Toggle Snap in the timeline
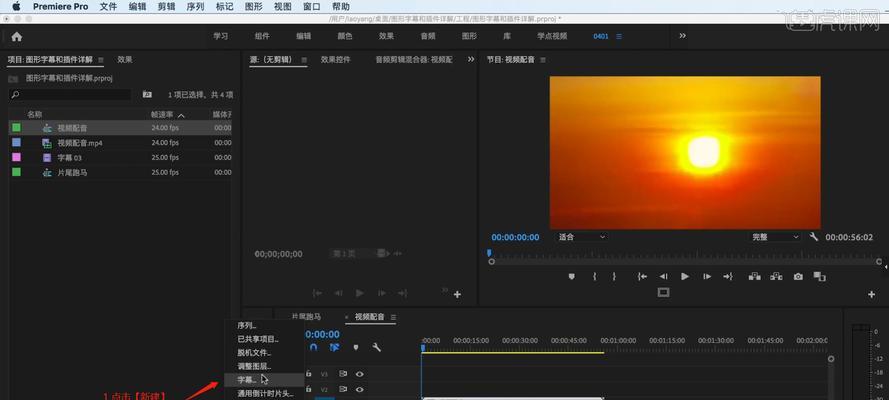Viewport: 889px width, 400px height. click(x=314, y=347)
